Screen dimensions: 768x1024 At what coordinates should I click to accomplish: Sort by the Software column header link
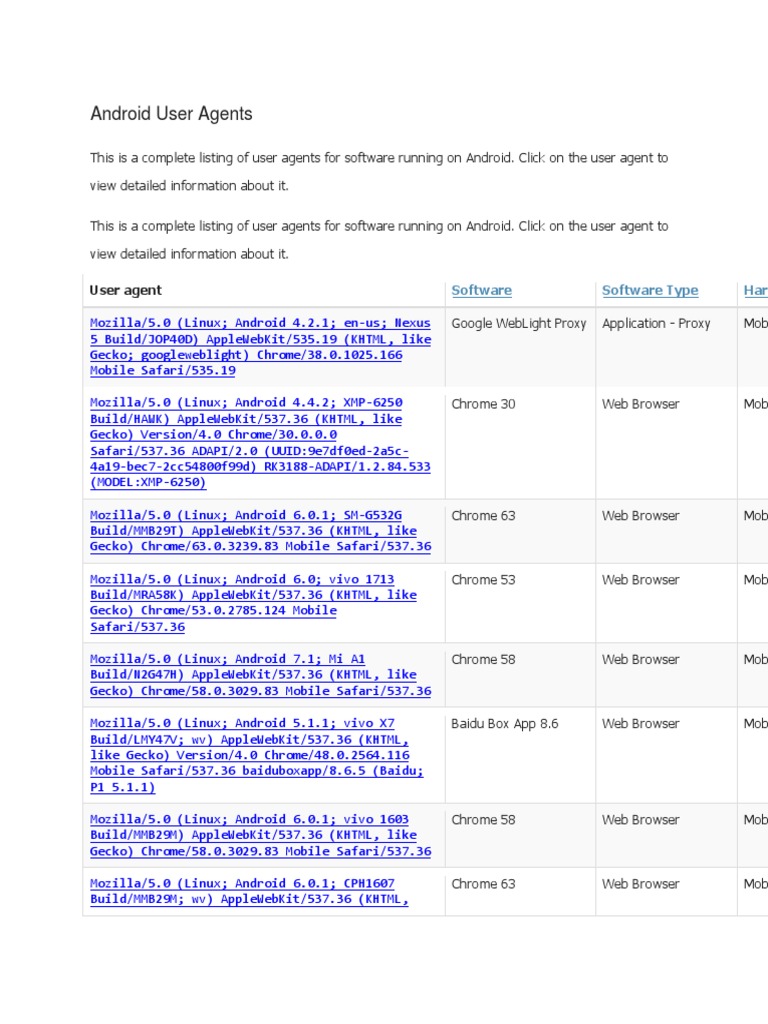tap(481, 291)
